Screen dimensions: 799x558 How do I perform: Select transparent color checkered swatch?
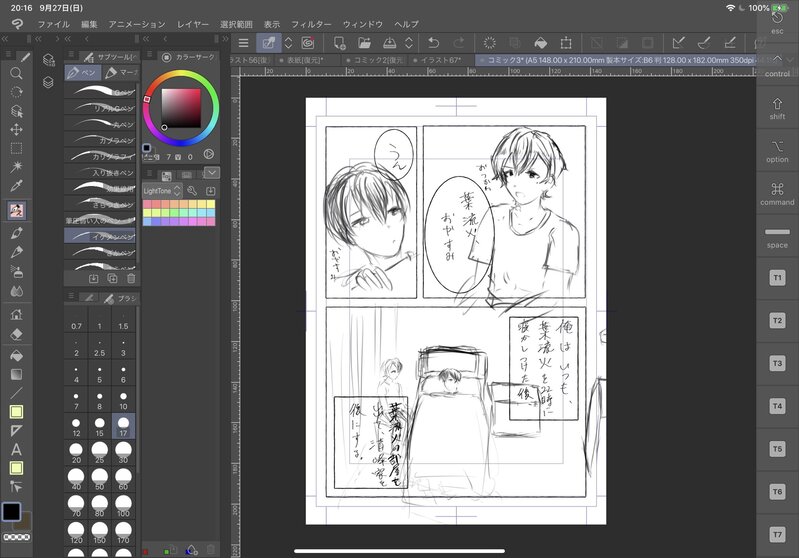[17, 537]
